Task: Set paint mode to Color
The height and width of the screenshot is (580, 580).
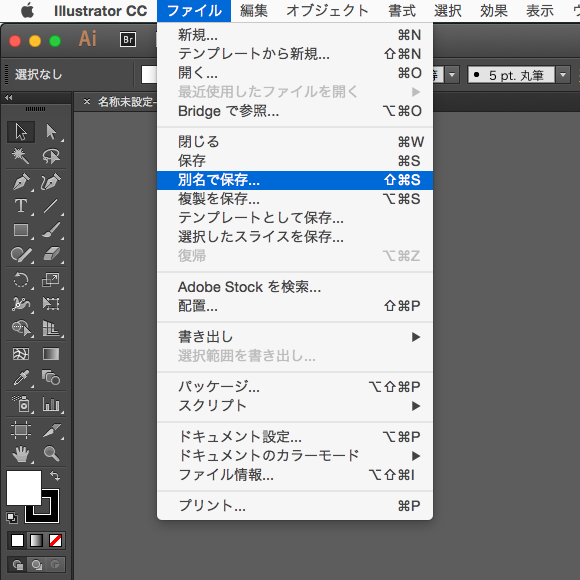Action: [17, 540]
